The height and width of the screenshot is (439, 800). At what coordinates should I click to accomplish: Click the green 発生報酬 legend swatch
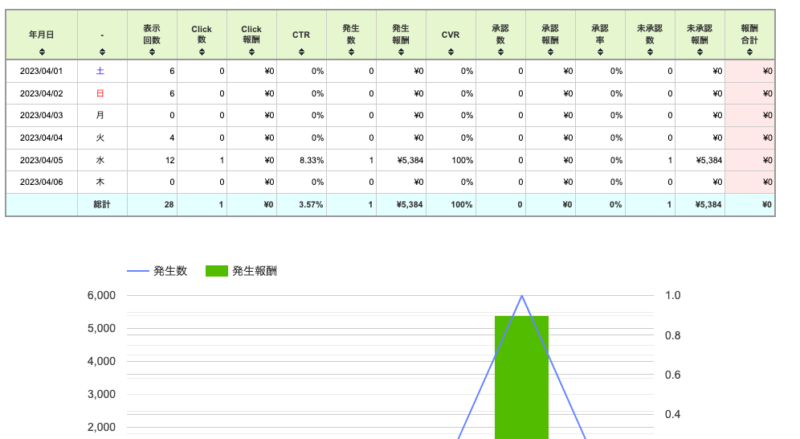(x=216, y=271)
